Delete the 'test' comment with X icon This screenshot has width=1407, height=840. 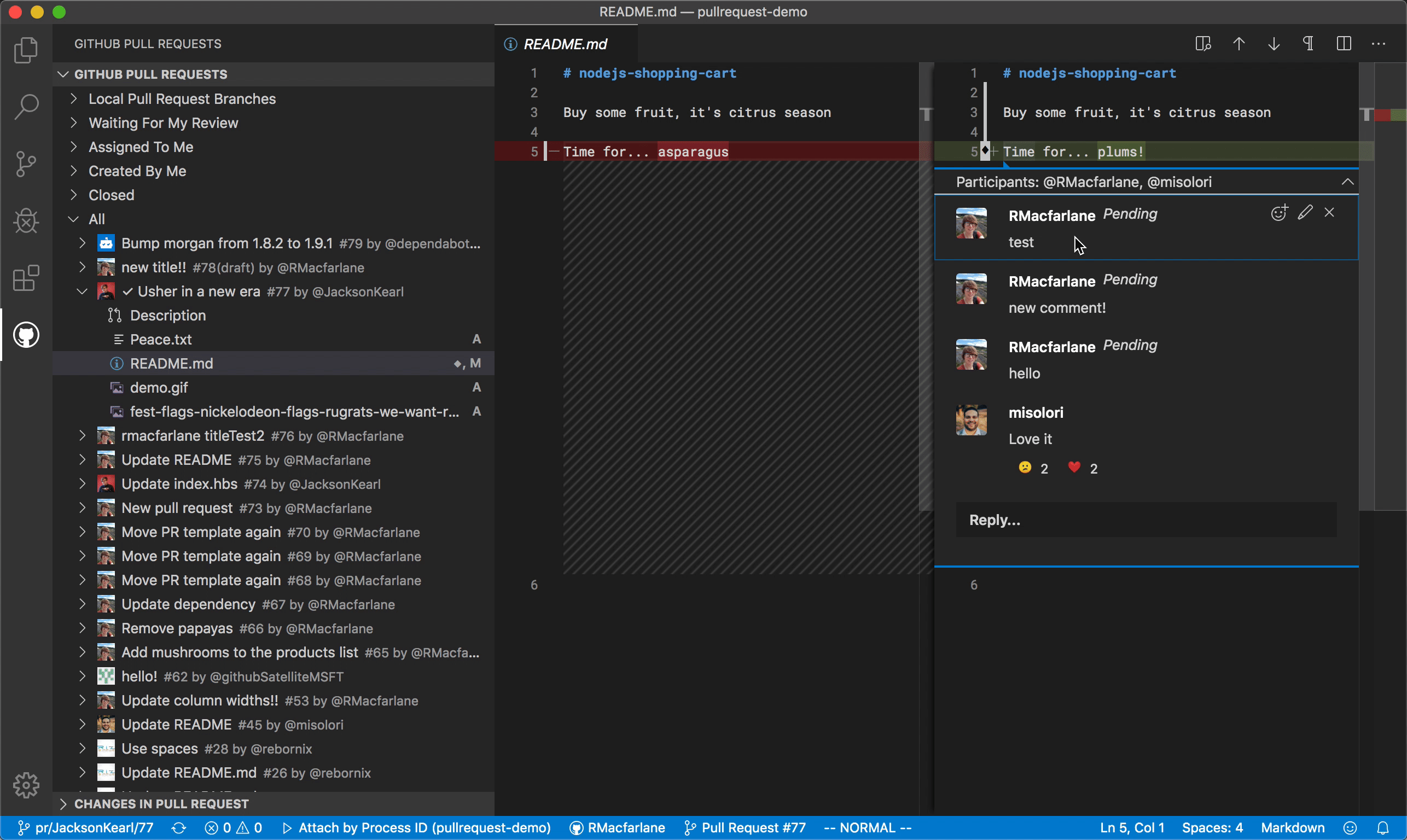click(x=1329, y=213)
